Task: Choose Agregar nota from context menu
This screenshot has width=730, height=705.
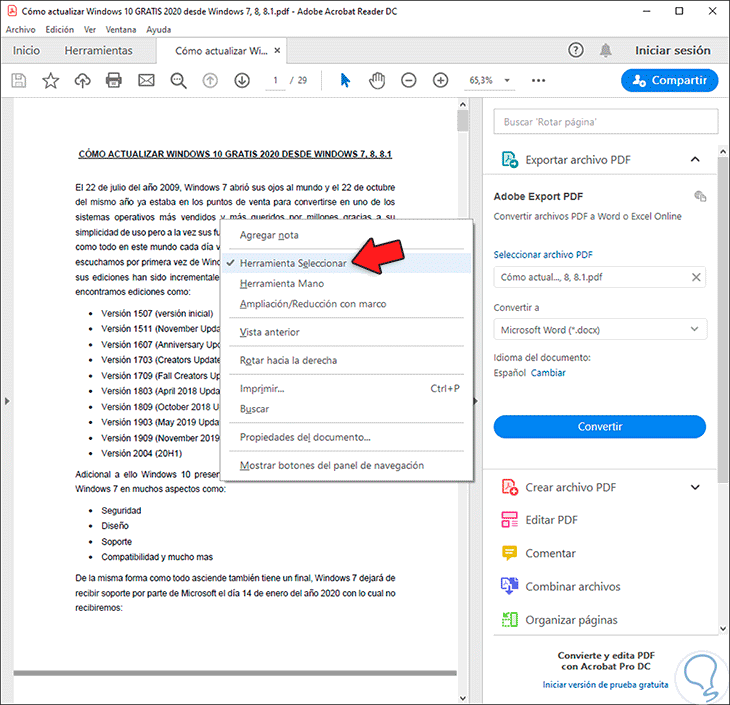Action: tap(346, 235)
